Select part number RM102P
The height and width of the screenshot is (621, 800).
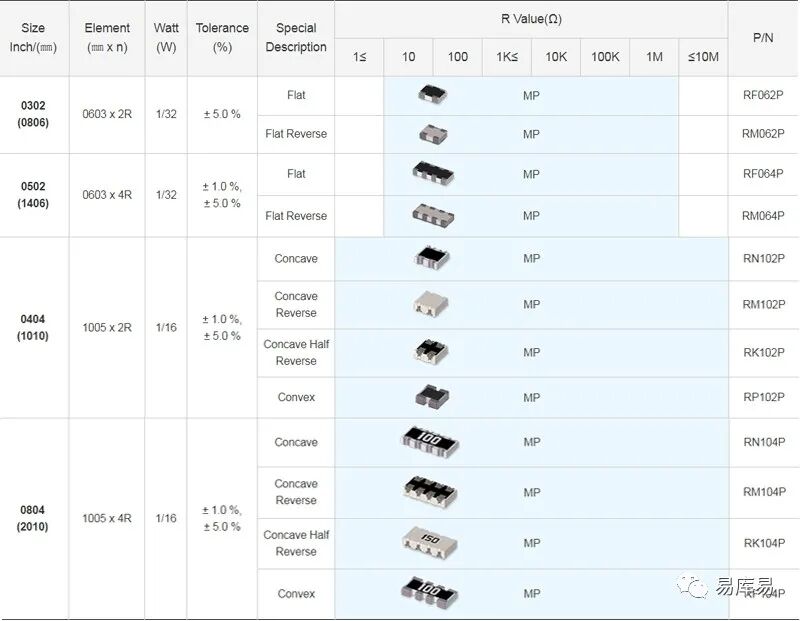click(x=763, y=304)
